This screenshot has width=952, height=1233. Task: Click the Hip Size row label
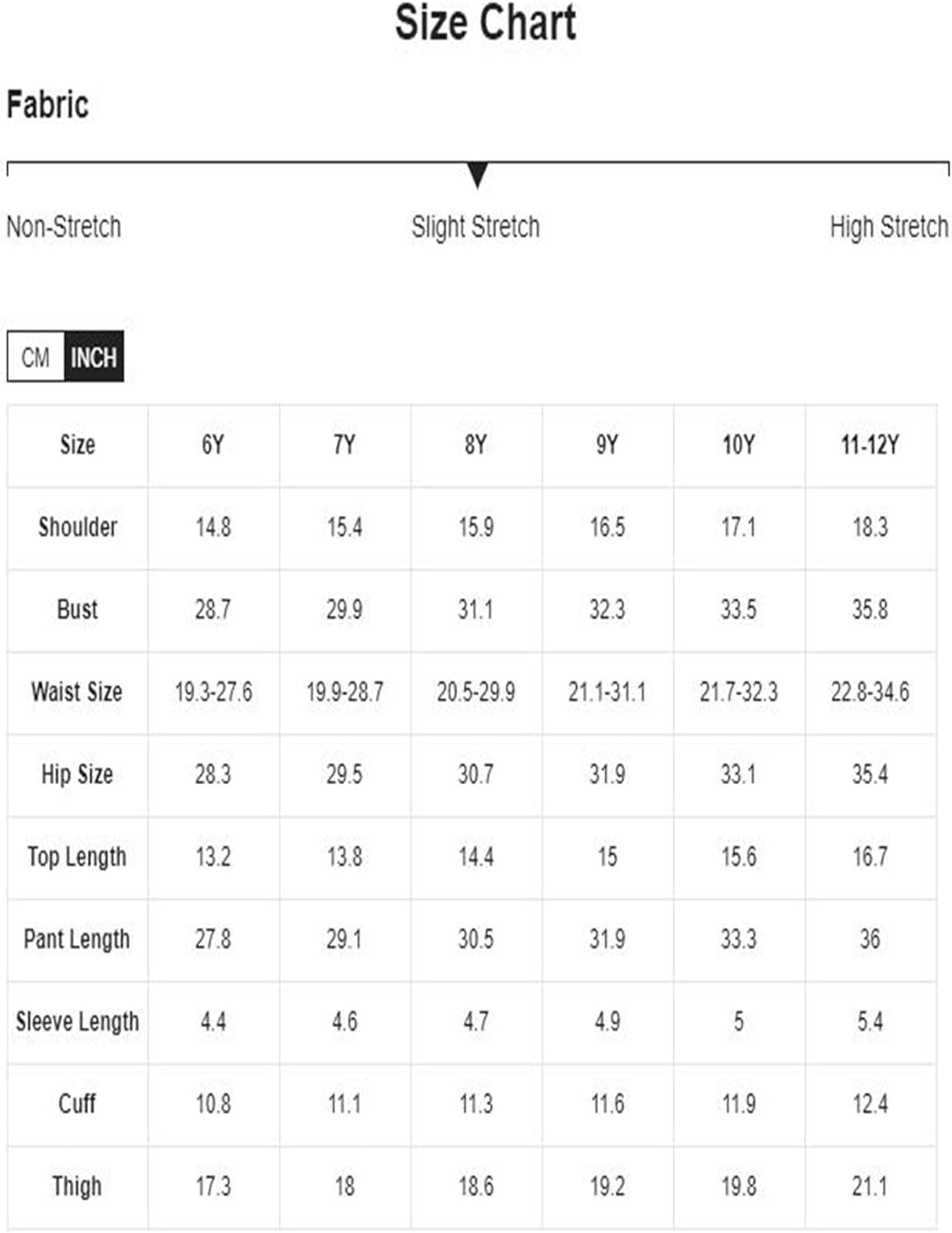(x=77, y=774)
